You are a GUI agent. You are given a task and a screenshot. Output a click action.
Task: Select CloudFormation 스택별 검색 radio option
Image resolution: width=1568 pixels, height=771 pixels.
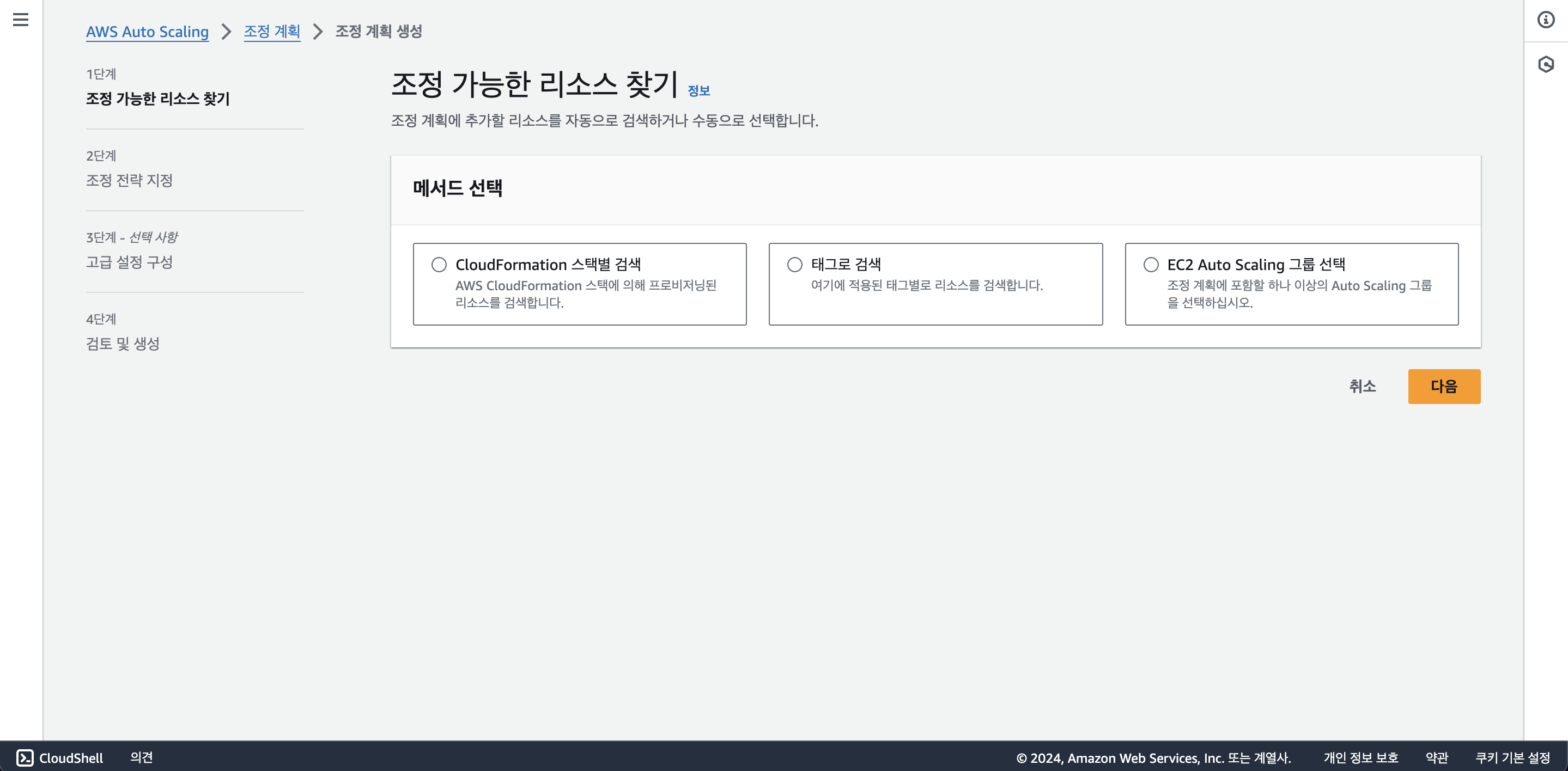point(439,265)
